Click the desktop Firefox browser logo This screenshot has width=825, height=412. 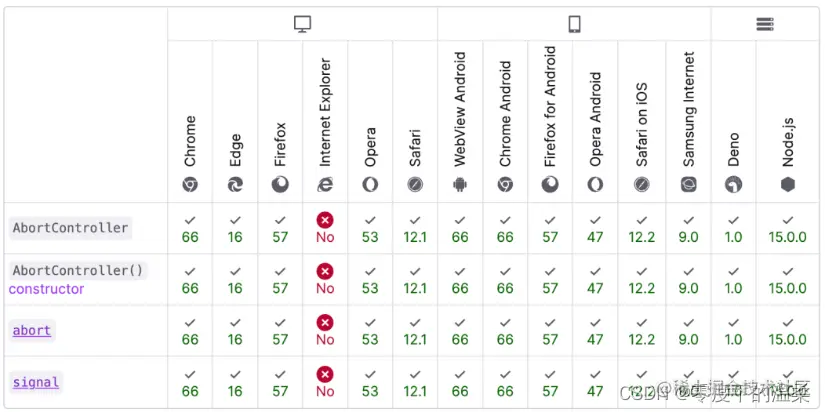pyautogui.click(x=280, y=184)
